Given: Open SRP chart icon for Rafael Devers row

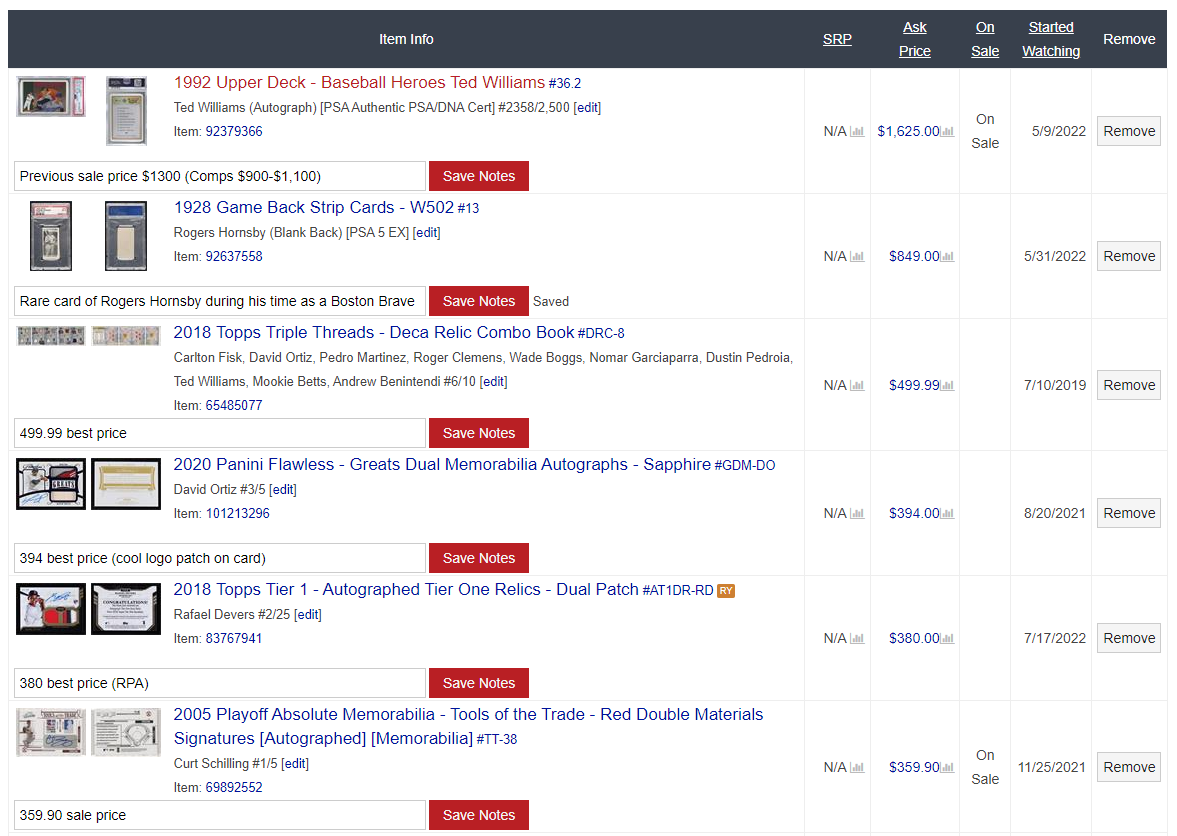Looking at the screenshot, I should click(x=856, y=639).
